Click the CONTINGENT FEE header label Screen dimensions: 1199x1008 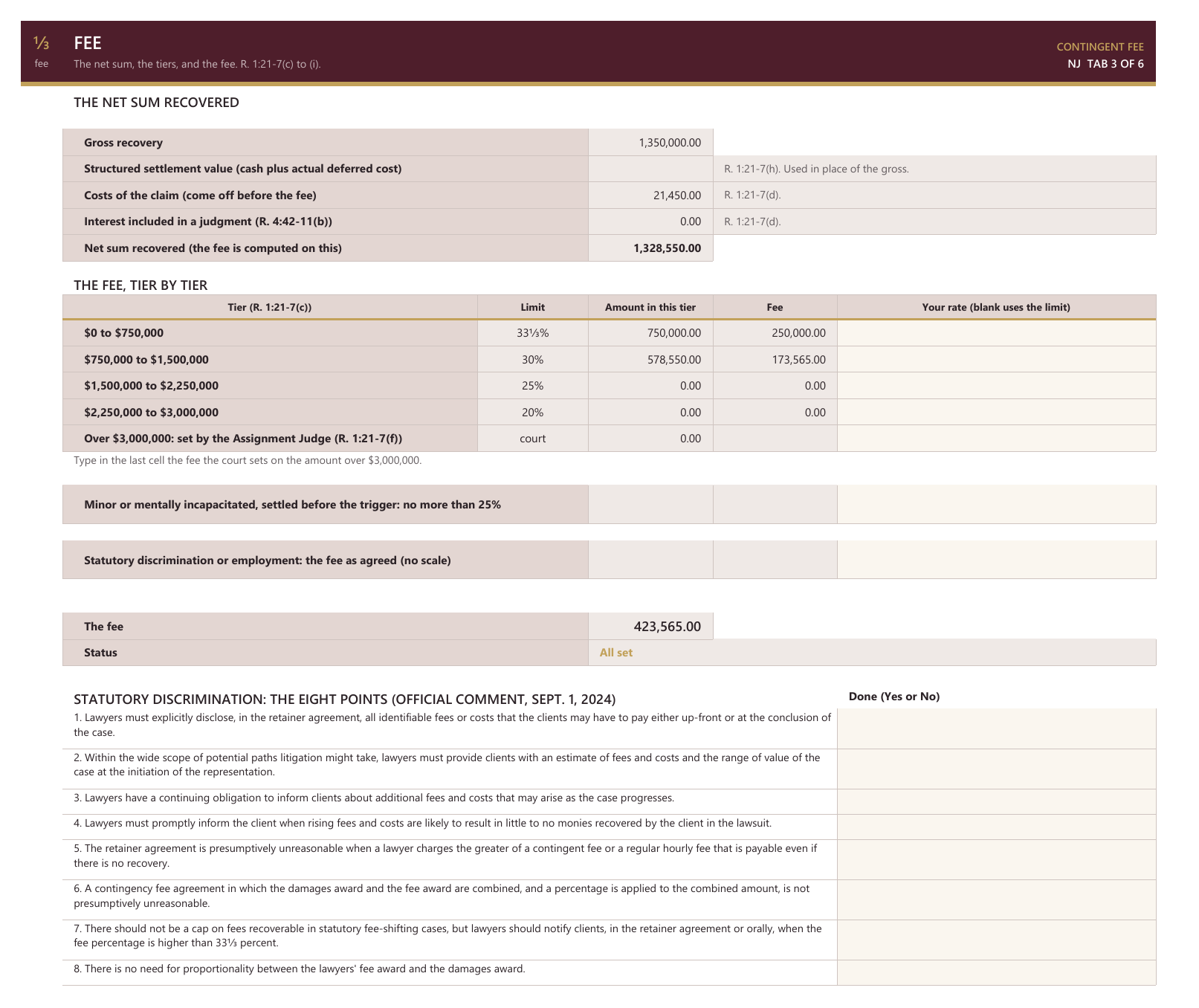click(1100, 47)
